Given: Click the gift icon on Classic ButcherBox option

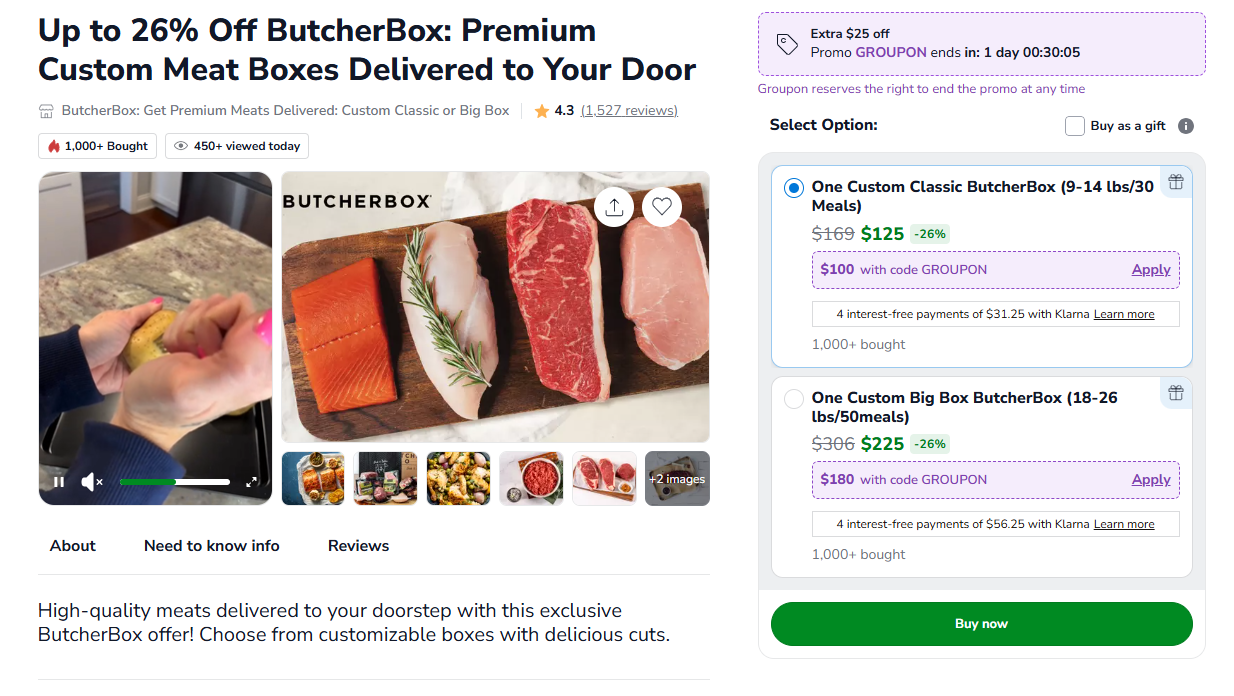Looking at the screenshot, I should tap(1176, 182).
